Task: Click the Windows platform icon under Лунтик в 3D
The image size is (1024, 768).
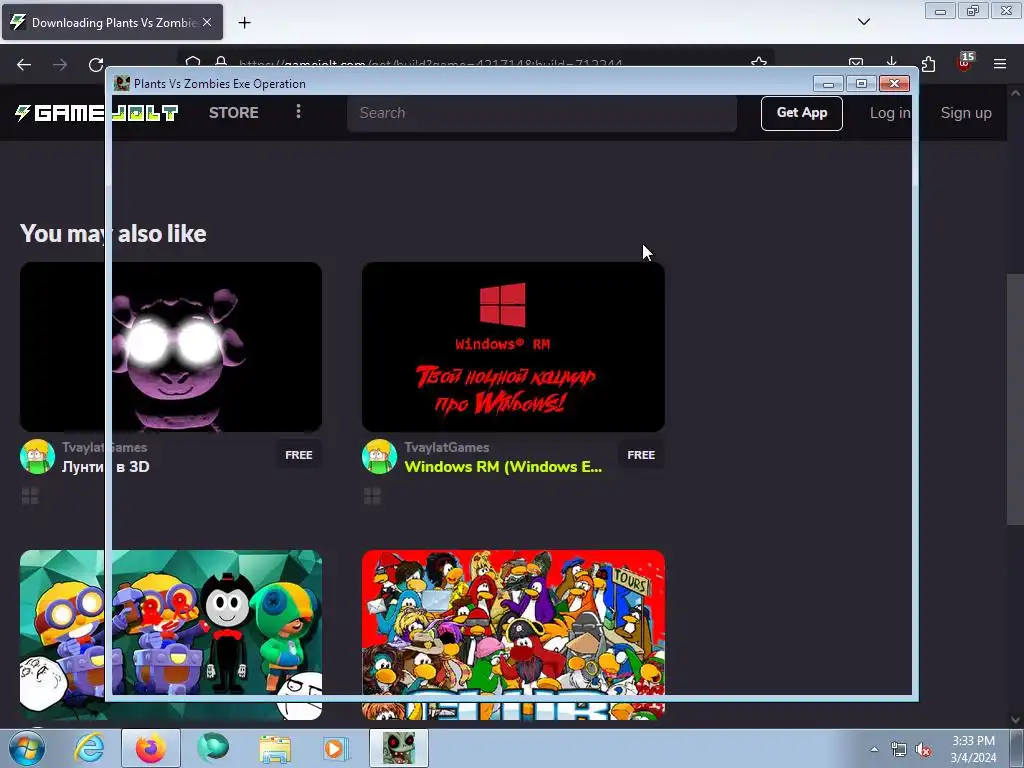Action: [x=30, y=496]
